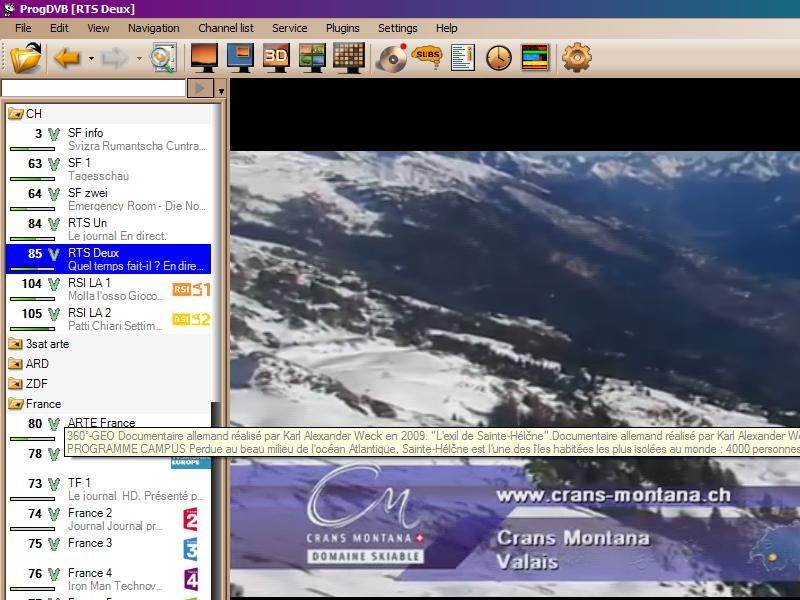Enable 3D video mode icon
Screen dimensions: 800x600
pyautogui.click(x=276, y=58)
